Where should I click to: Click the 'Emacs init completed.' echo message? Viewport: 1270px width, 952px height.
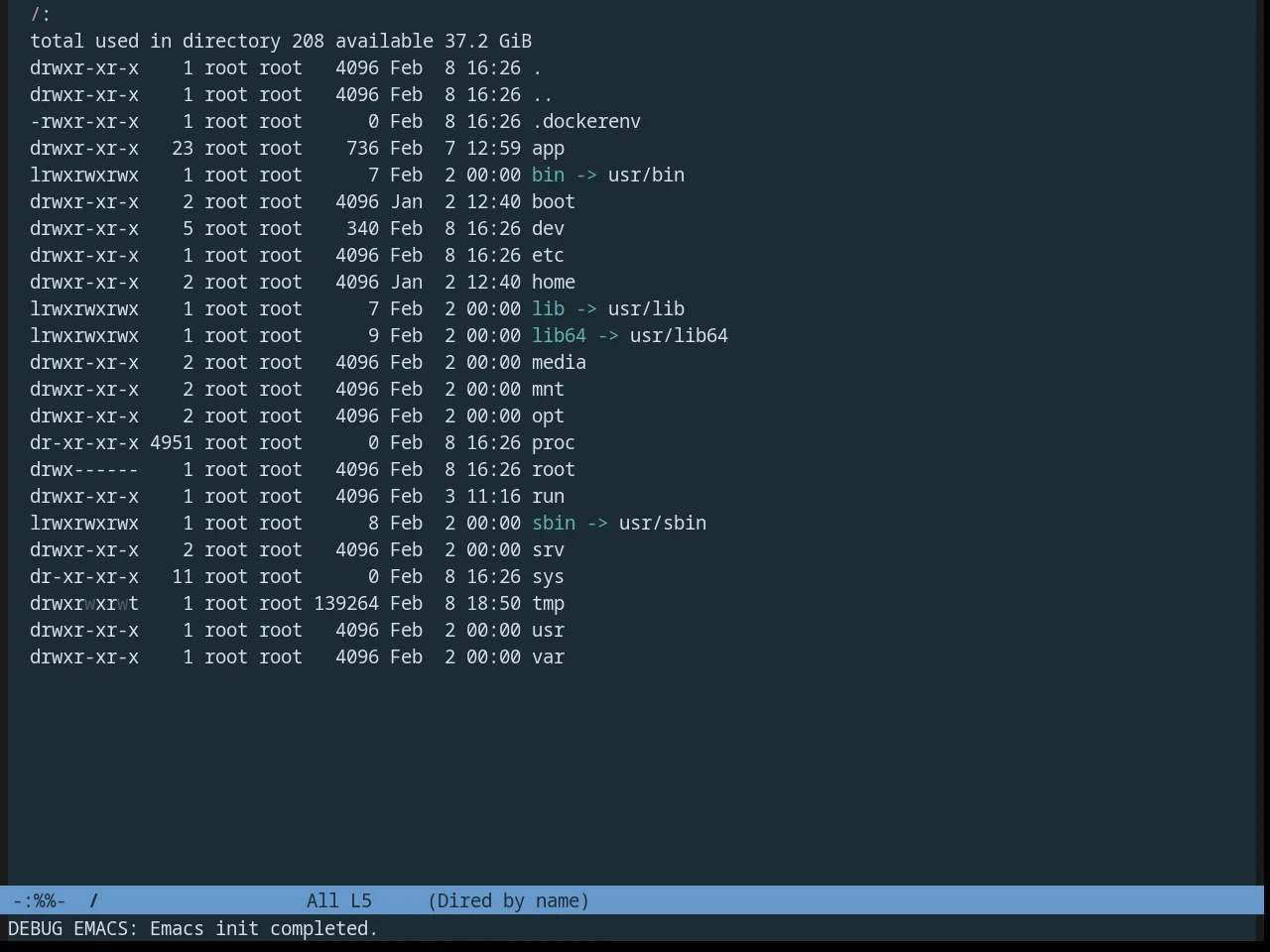(x=264, y=929)
